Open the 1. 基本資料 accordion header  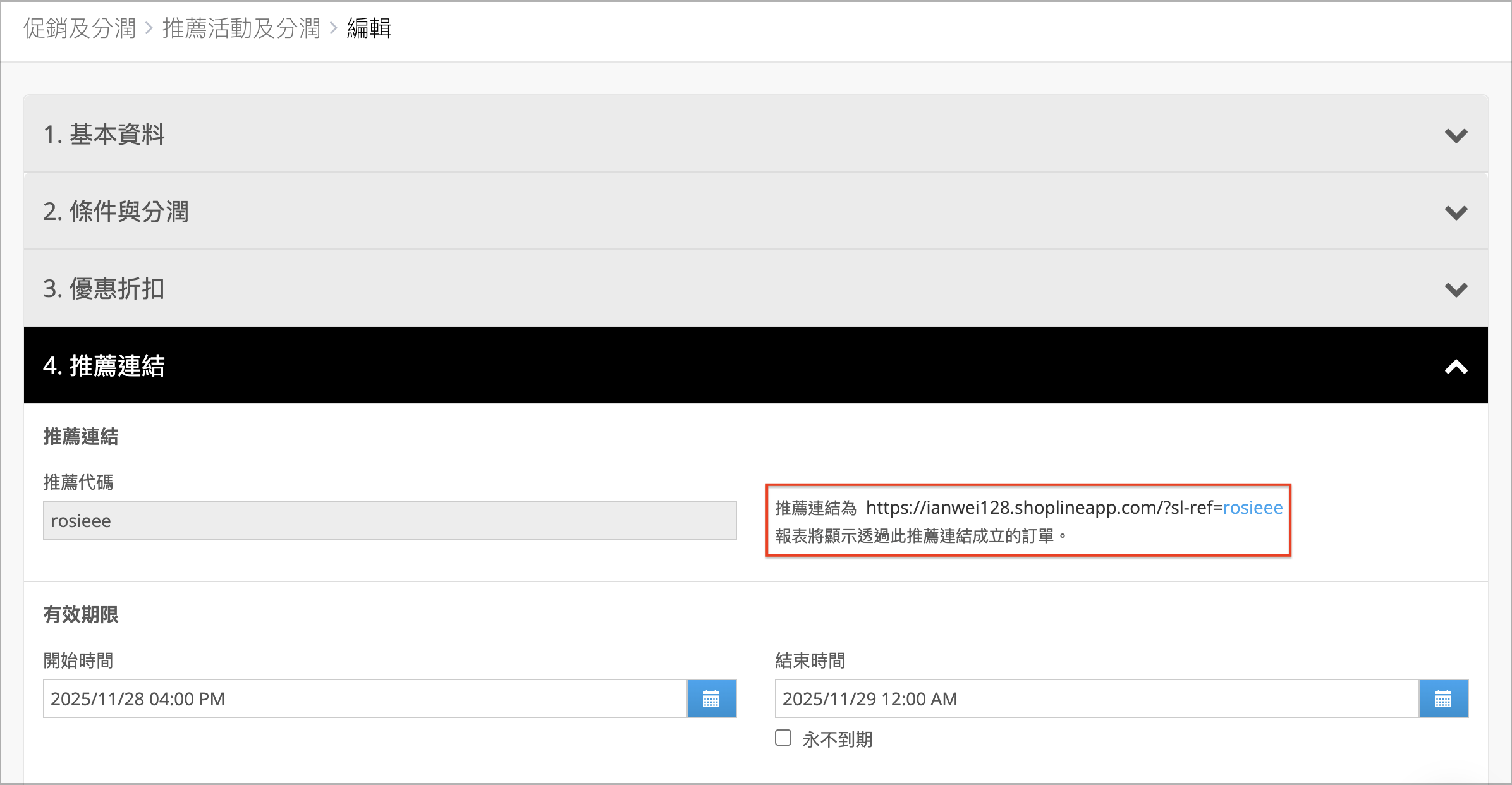(756, 134)
